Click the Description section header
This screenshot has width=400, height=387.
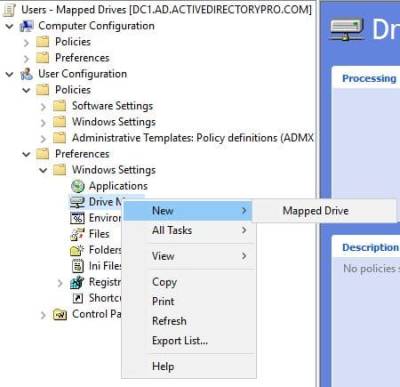click(x=370, y=247)
